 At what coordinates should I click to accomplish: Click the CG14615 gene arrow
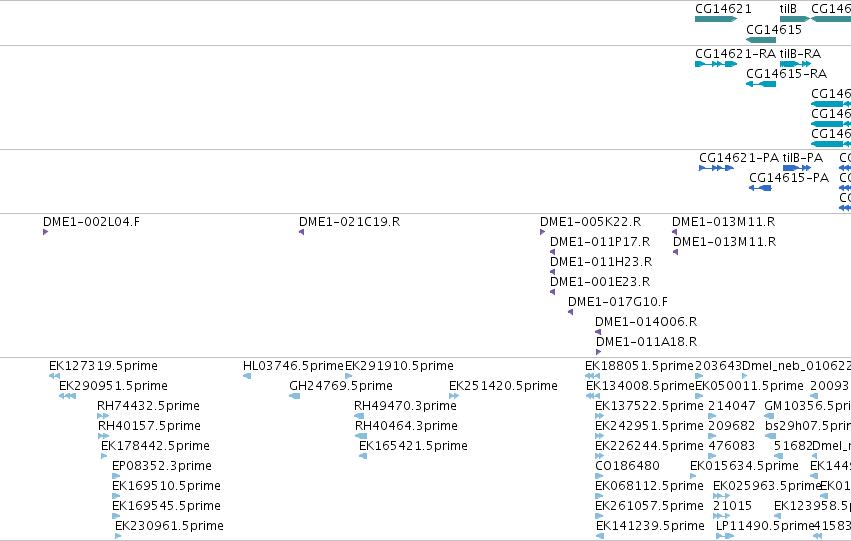(761, 40)
